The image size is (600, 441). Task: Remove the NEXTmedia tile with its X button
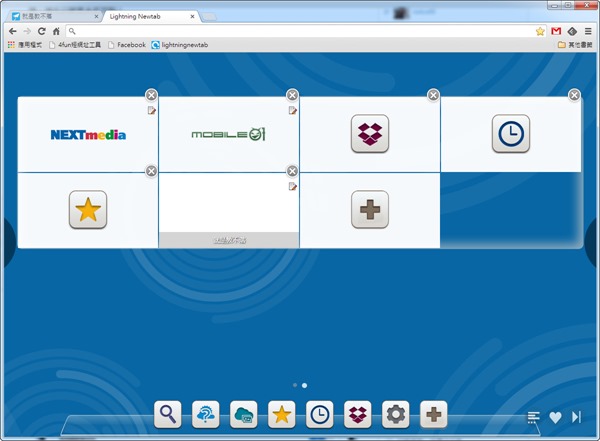pyautogui.click(x=152, y=95)
